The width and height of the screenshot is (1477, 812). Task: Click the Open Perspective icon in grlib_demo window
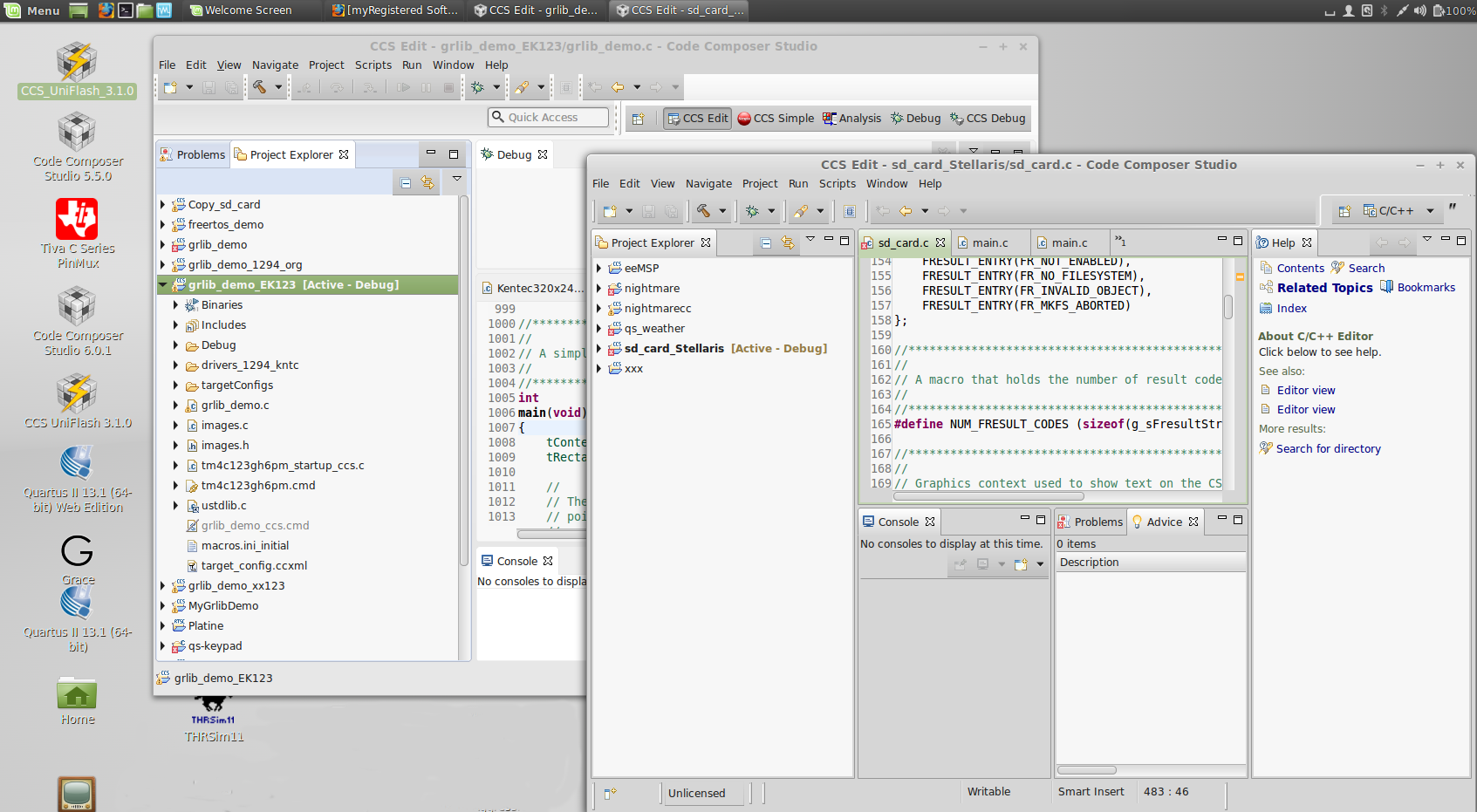639,119
